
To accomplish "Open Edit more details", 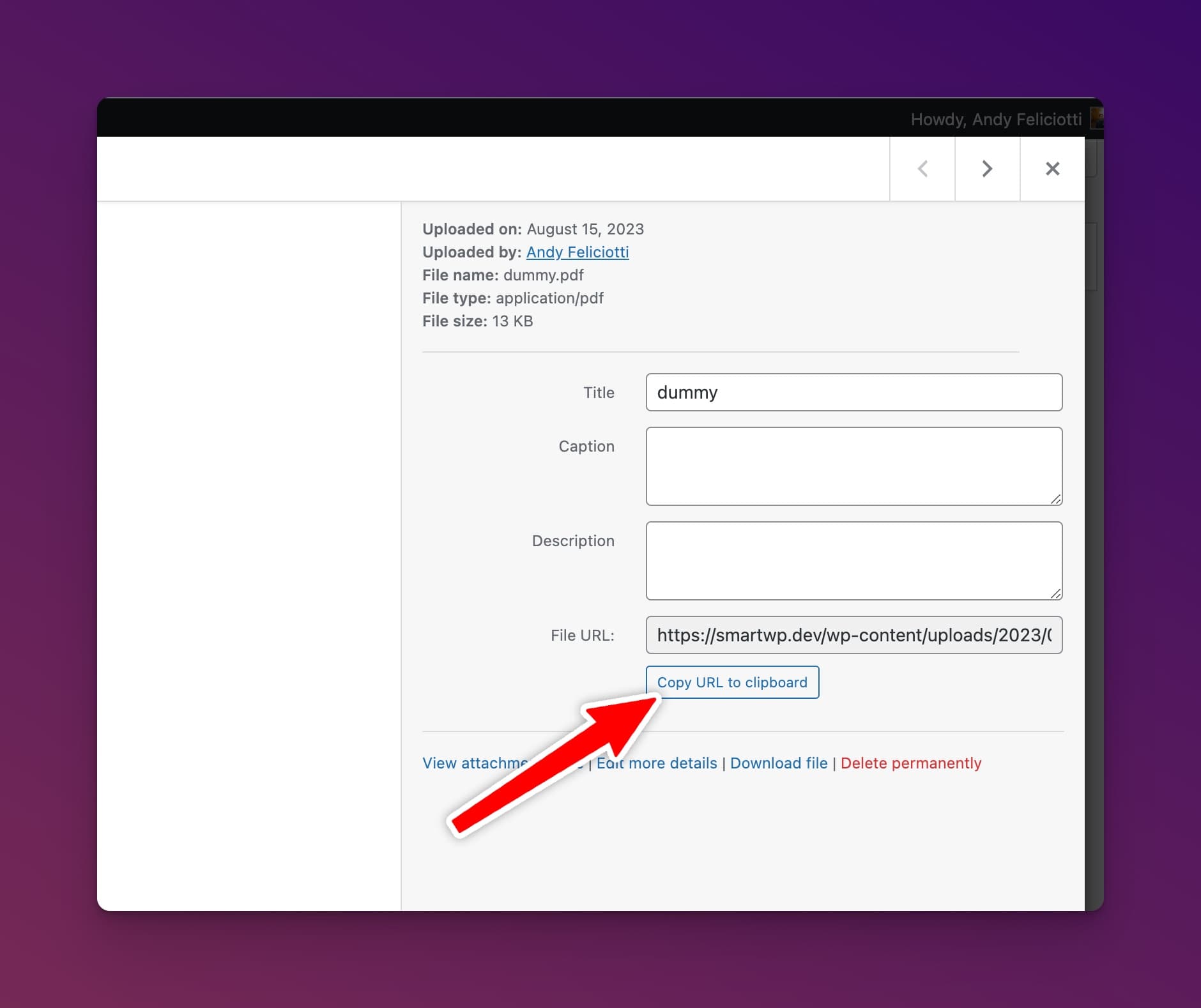I will (657, 763).
